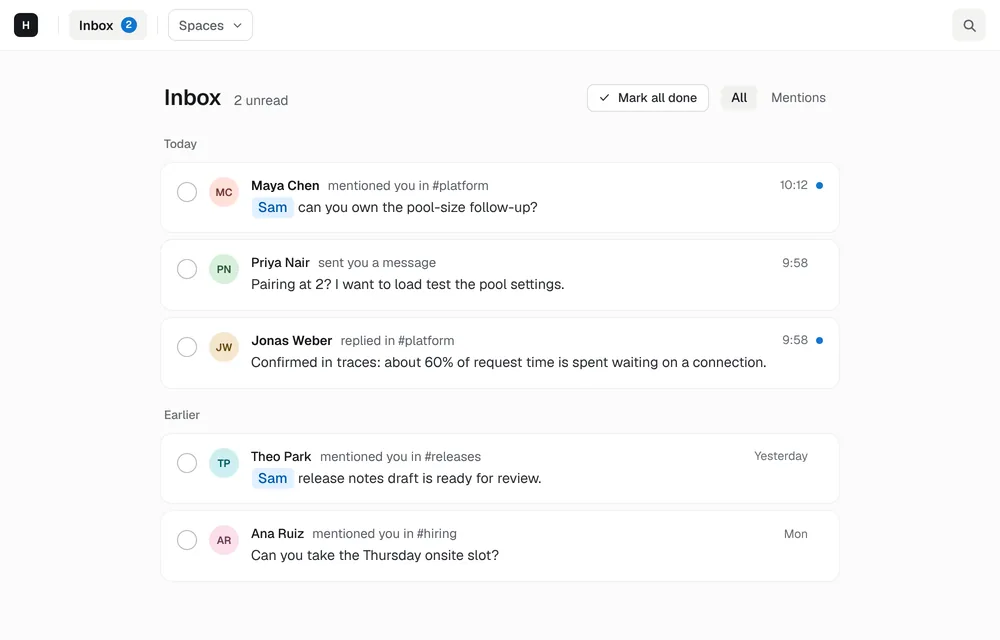This screenshot has height=640, width=1000.
Task: Open Maya Chen's pool-size follow-up message
Action: pos(418,207)
